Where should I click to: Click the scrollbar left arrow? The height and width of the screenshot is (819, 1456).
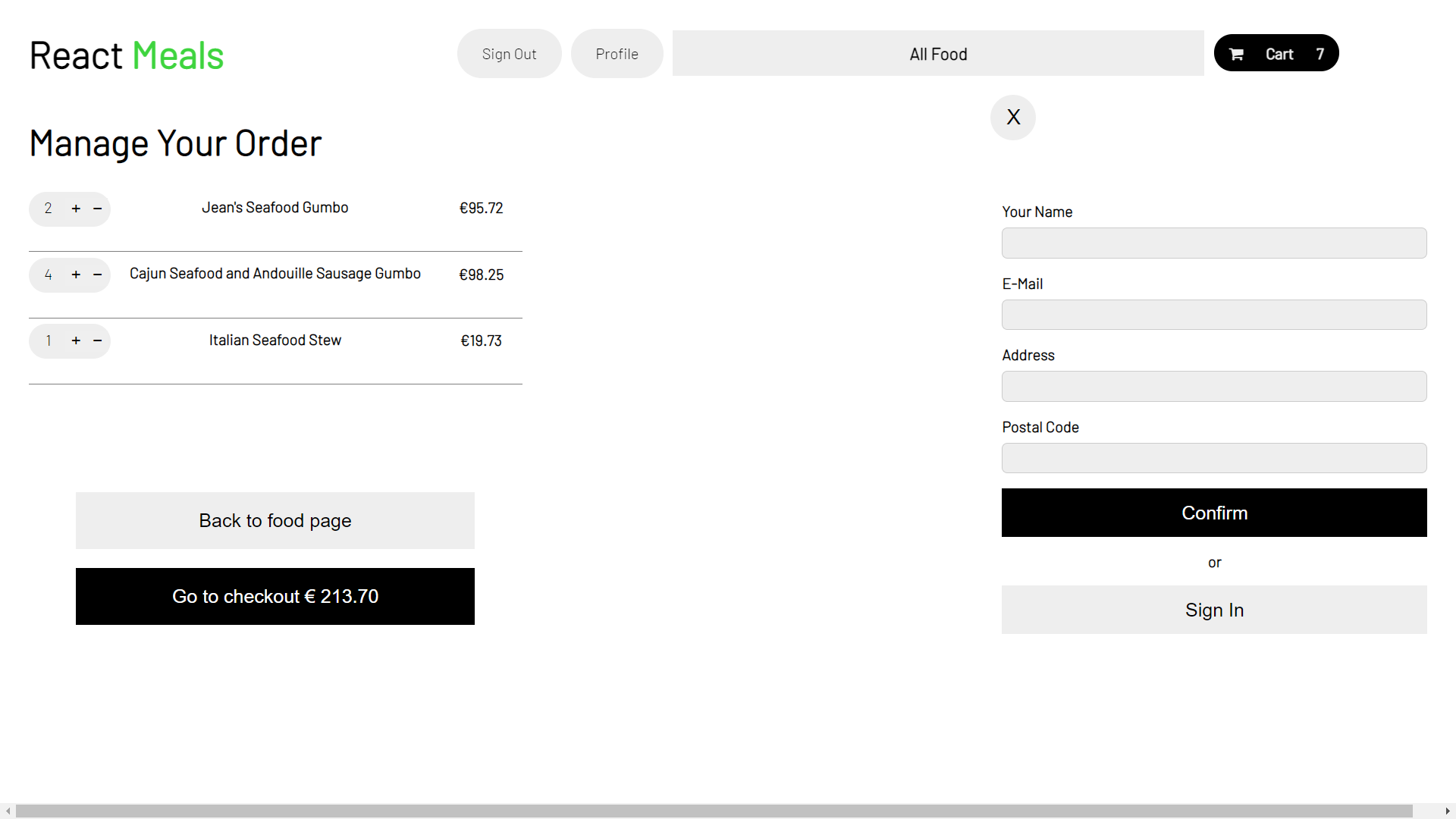pos(8,811)
